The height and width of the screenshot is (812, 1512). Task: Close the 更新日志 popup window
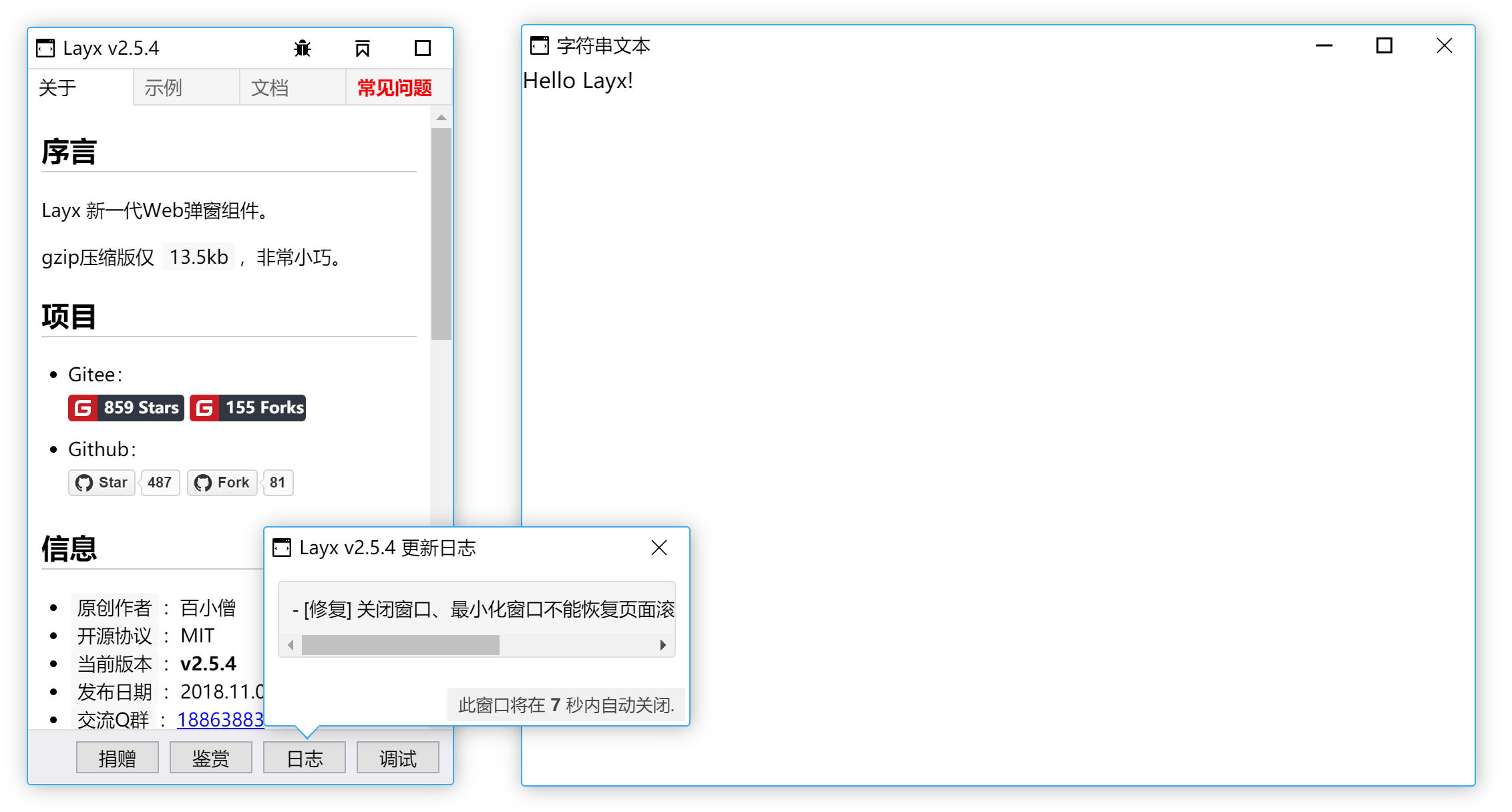coord(659,547)
